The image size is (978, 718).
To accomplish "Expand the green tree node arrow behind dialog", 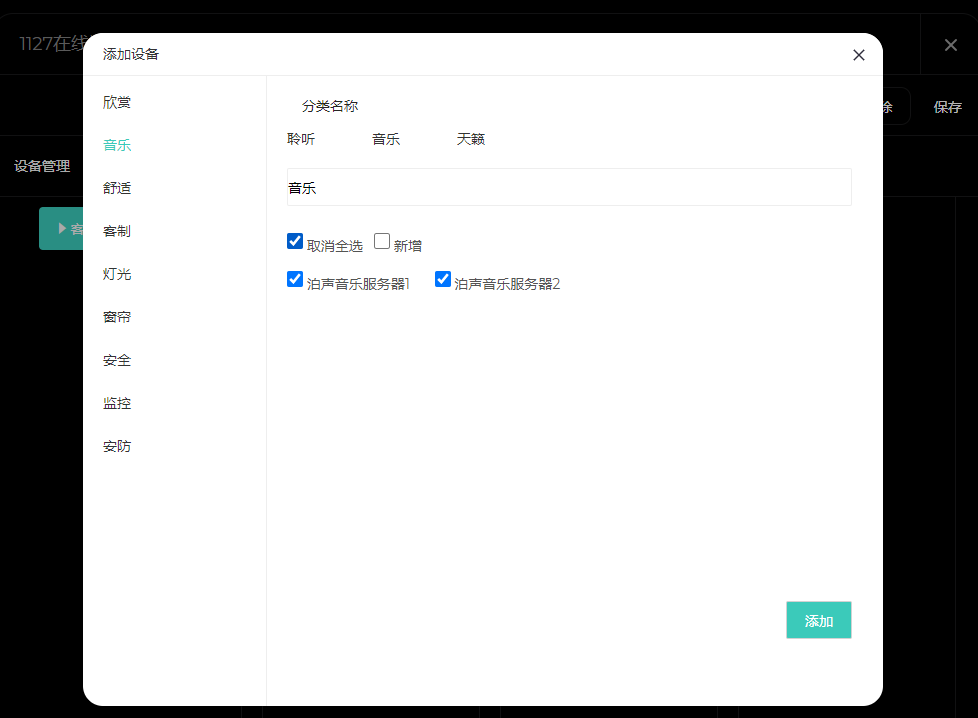I will click(62, 228).
